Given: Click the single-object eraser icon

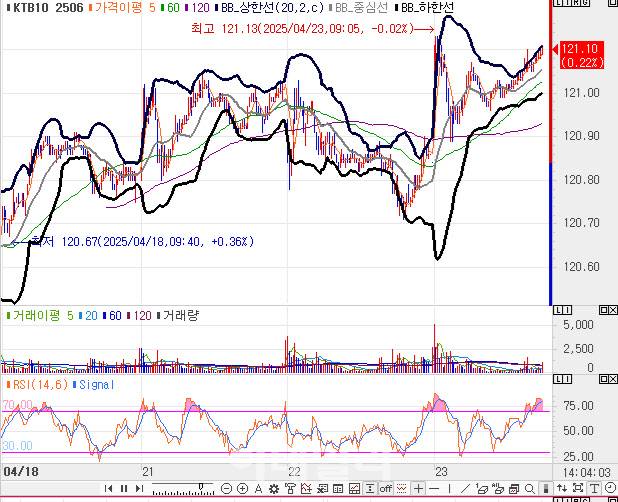Looking at the screenshot, I should click(482, 489).
